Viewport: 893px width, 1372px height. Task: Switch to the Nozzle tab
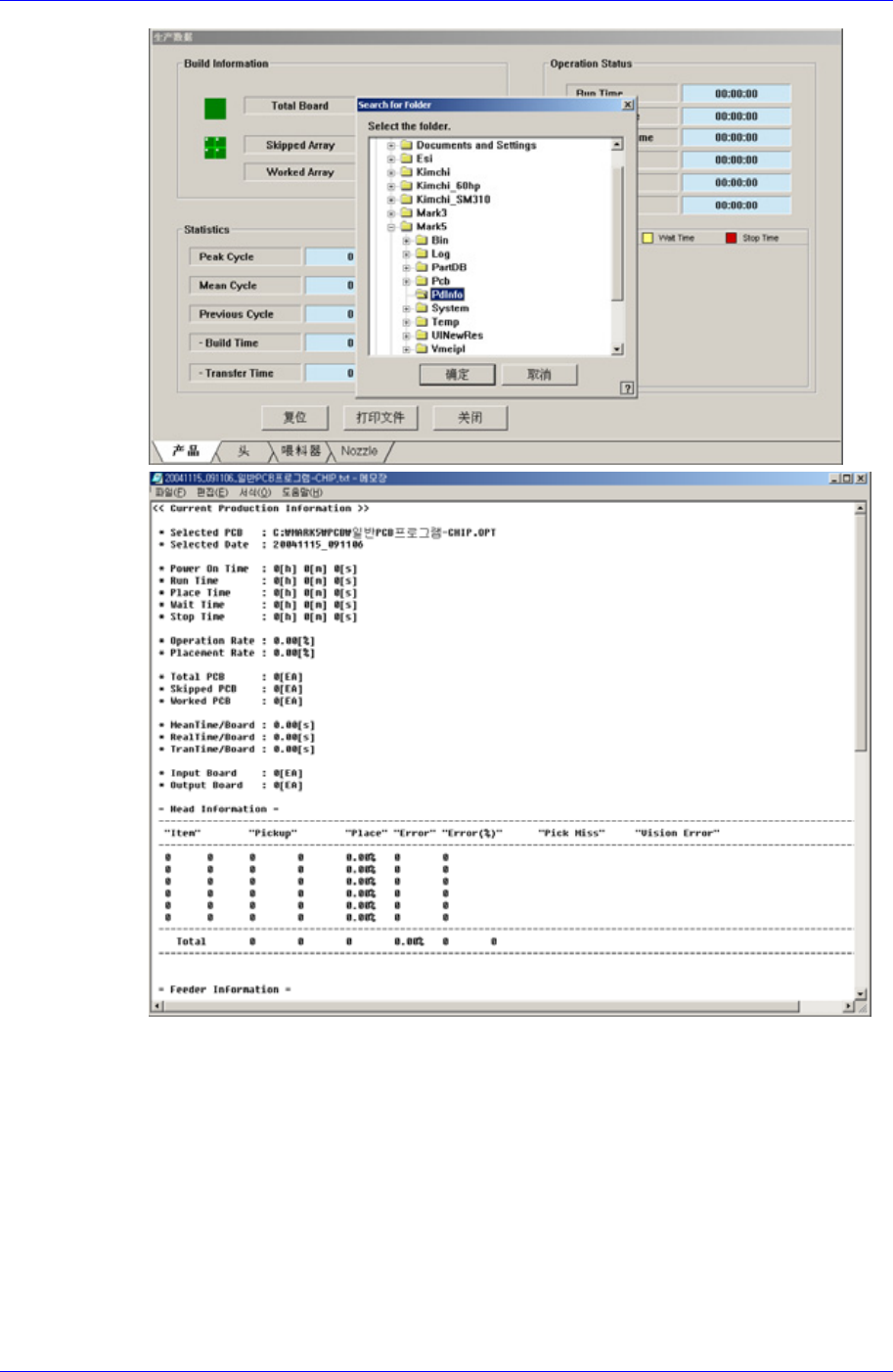point(359,451)
